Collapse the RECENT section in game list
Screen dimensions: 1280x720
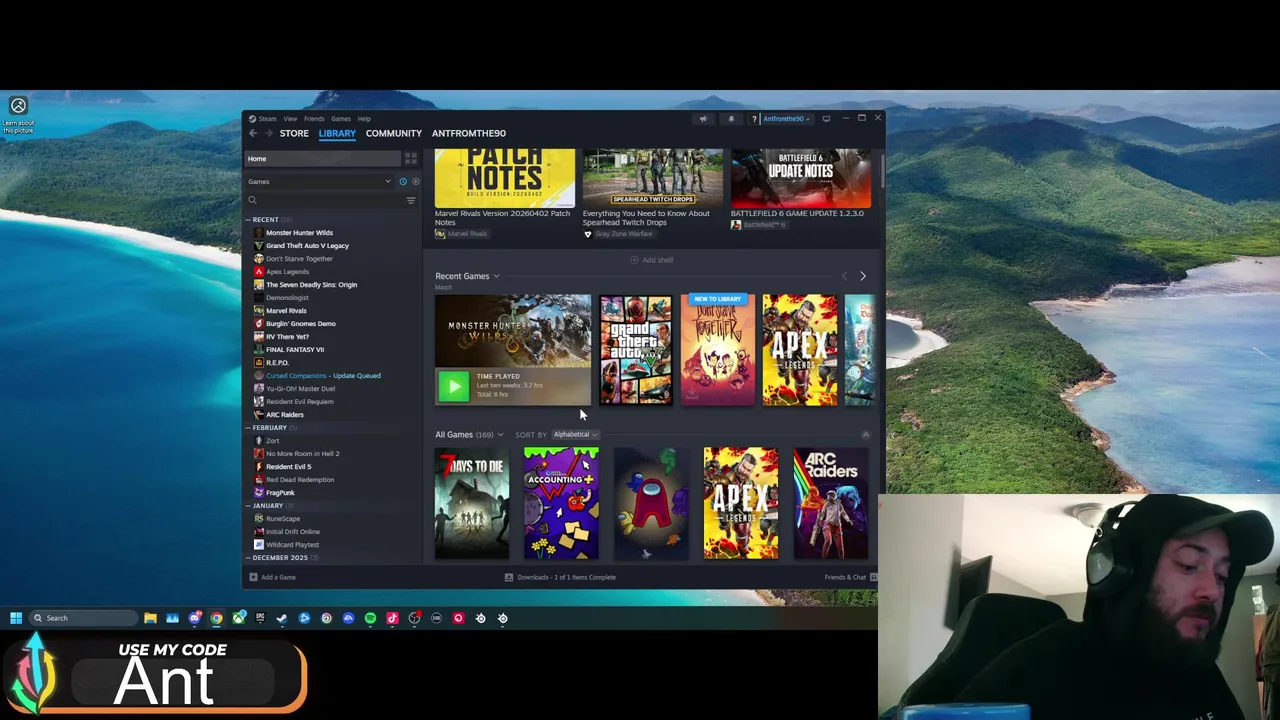click(x=248, y=220)
